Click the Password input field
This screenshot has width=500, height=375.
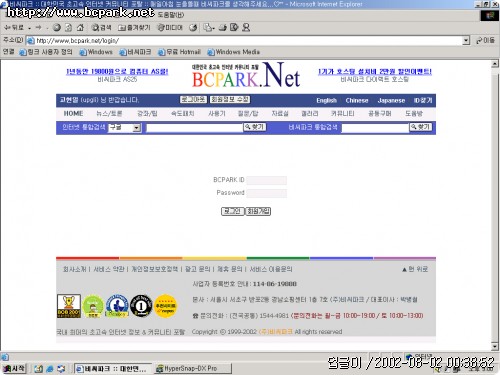tap(266, 193)
